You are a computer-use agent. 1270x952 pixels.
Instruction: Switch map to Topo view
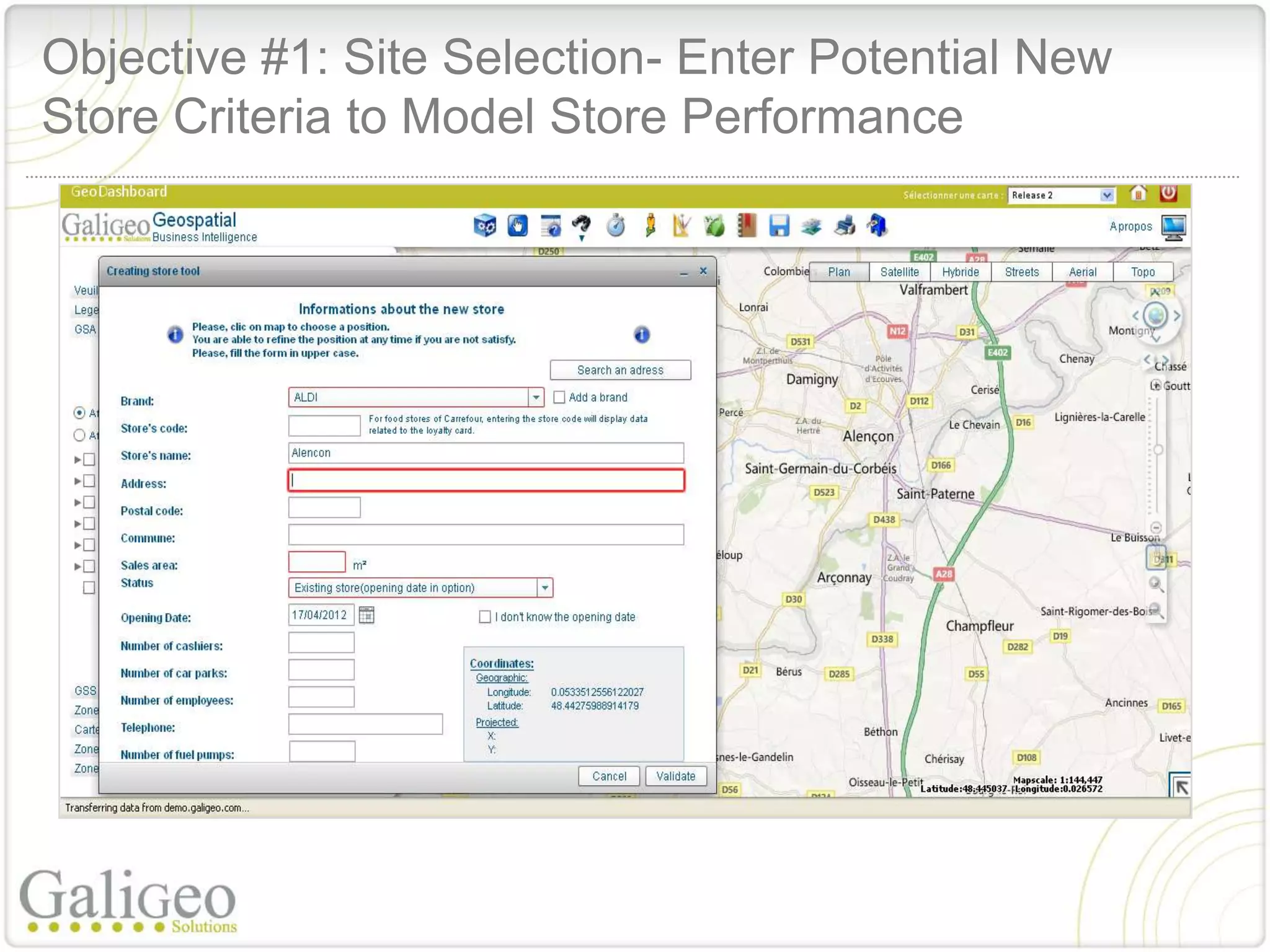tap(1143, 271)
